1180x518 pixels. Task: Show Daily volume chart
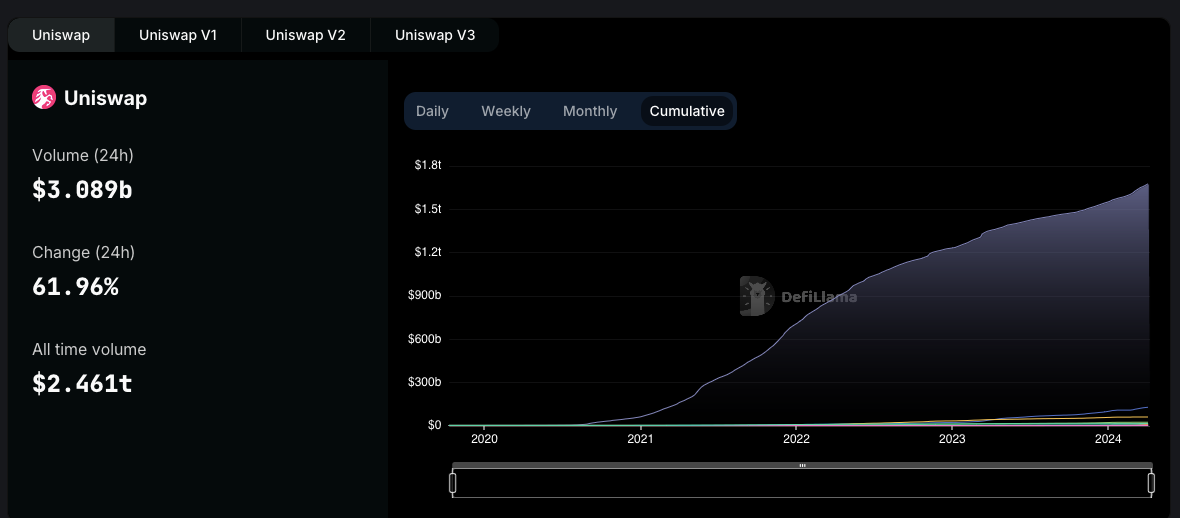[x=432, y=111]
